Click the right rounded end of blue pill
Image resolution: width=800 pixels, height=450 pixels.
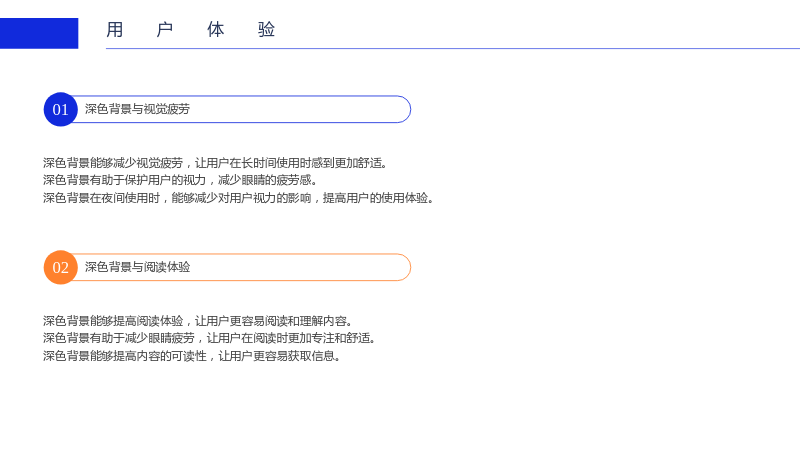click(x=404, y=109)
